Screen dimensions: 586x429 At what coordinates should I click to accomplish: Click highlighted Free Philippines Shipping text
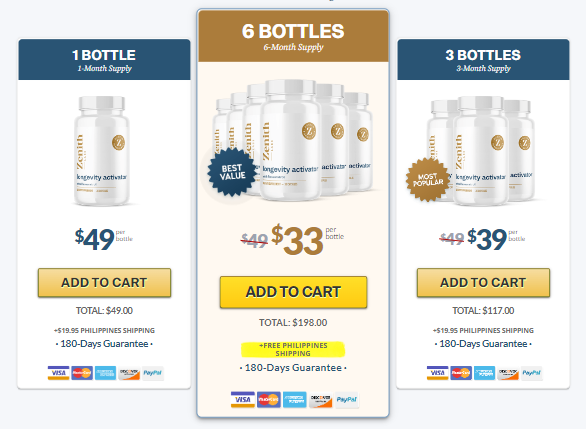(293, 349)
